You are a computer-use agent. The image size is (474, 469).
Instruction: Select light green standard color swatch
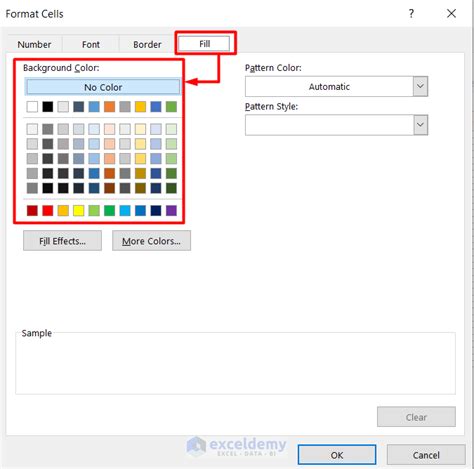94,210
